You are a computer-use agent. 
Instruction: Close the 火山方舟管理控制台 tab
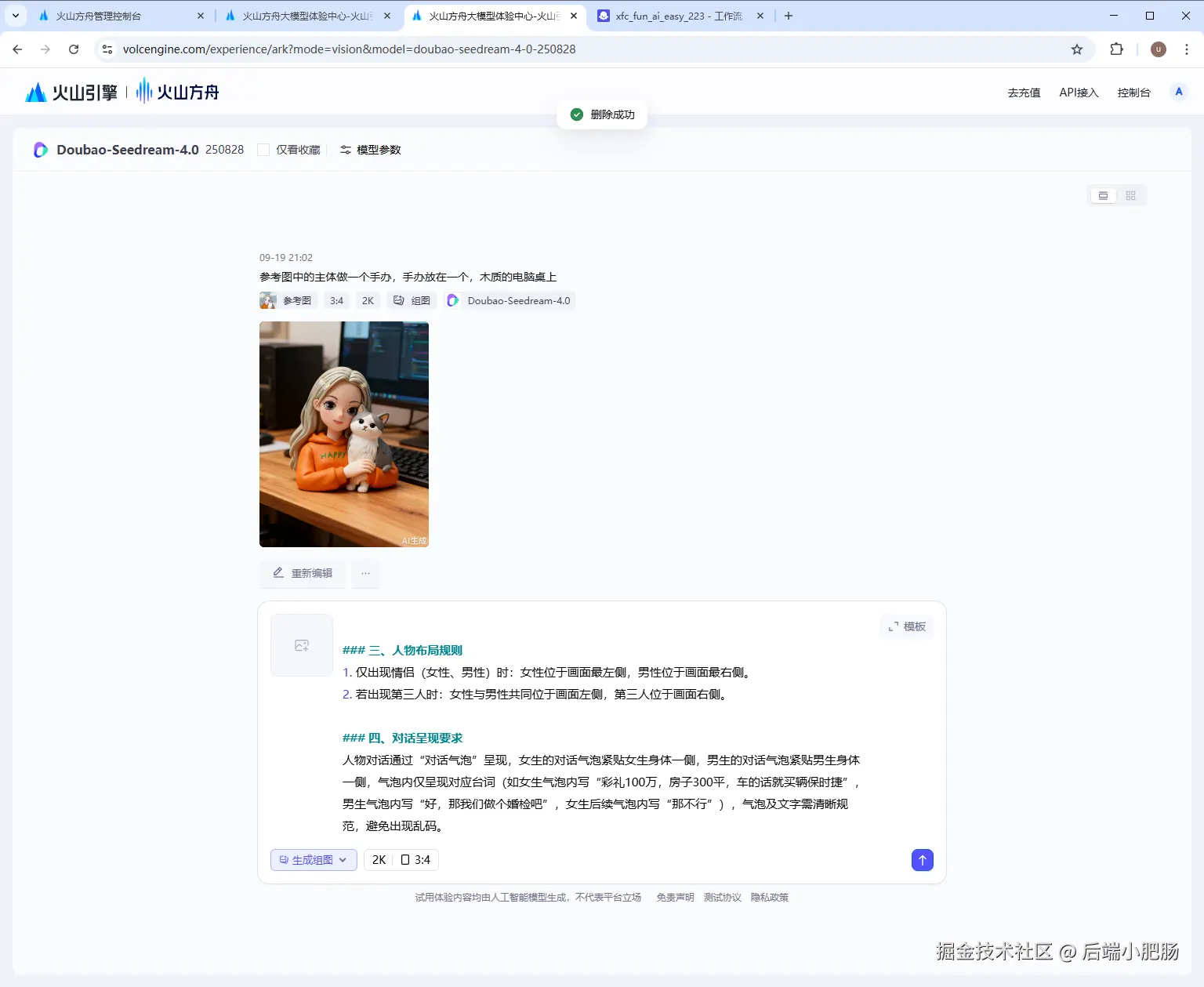point(201,16)
